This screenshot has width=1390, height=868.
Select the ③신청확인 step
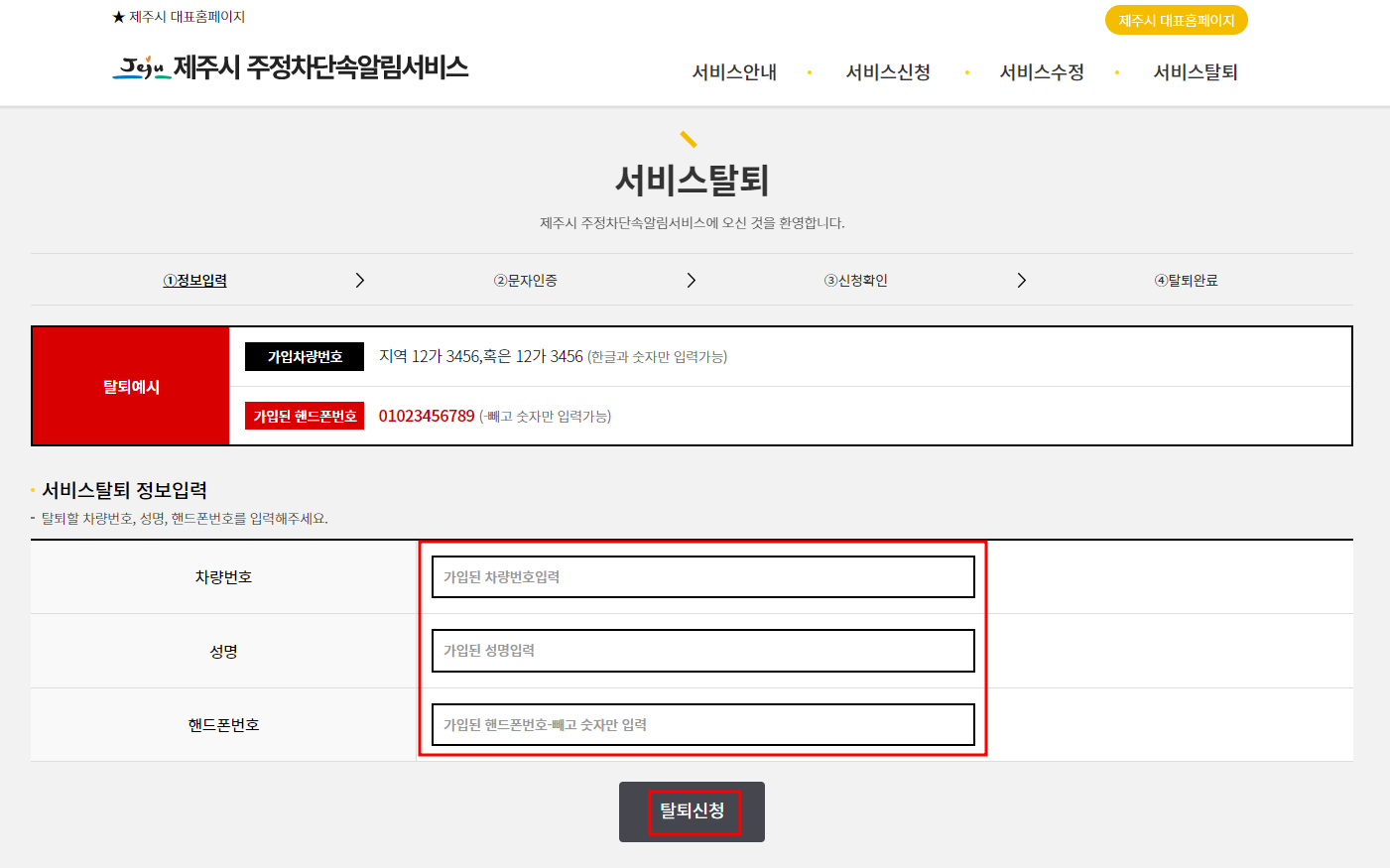pyautogui.click(x=855, y=280)
